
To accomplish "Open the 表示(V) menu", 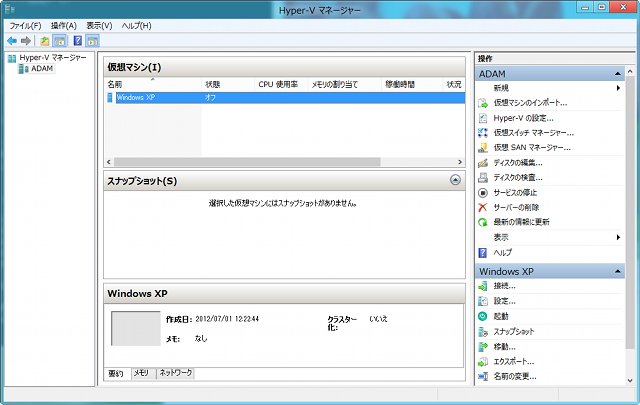I will coord(99,26).
